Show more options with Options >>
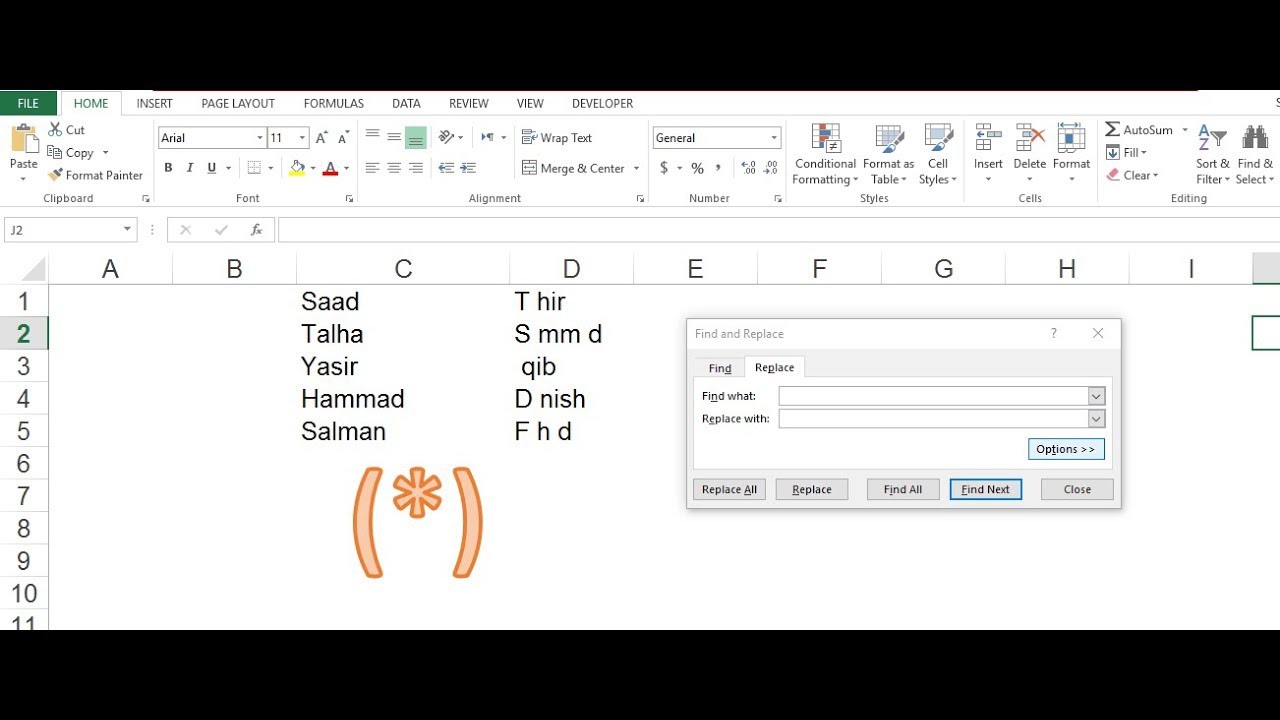 [x=1066, y=449]
